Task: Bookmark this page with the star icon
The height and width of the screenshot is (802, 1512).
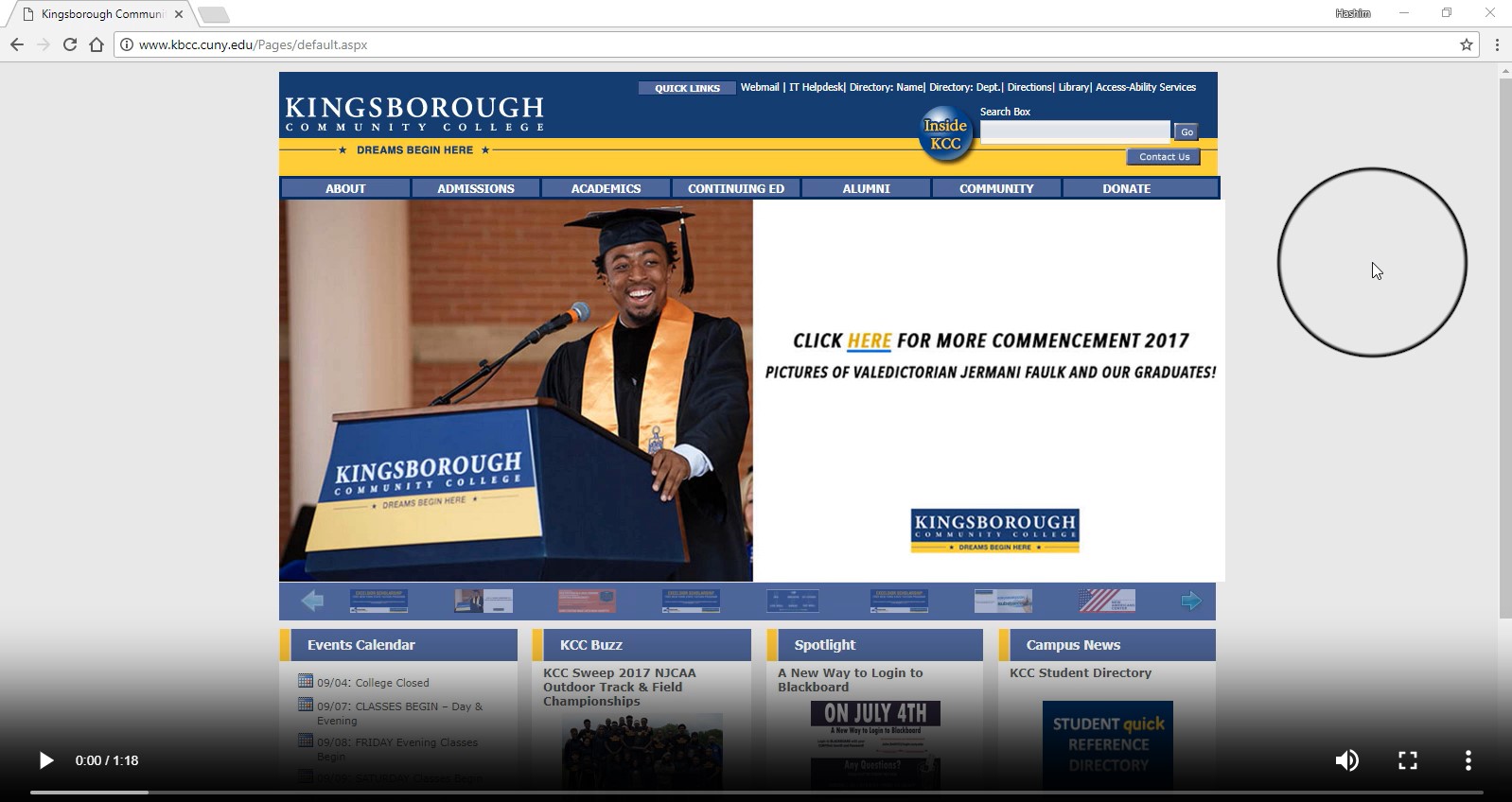Action: tap(1467, 44)
